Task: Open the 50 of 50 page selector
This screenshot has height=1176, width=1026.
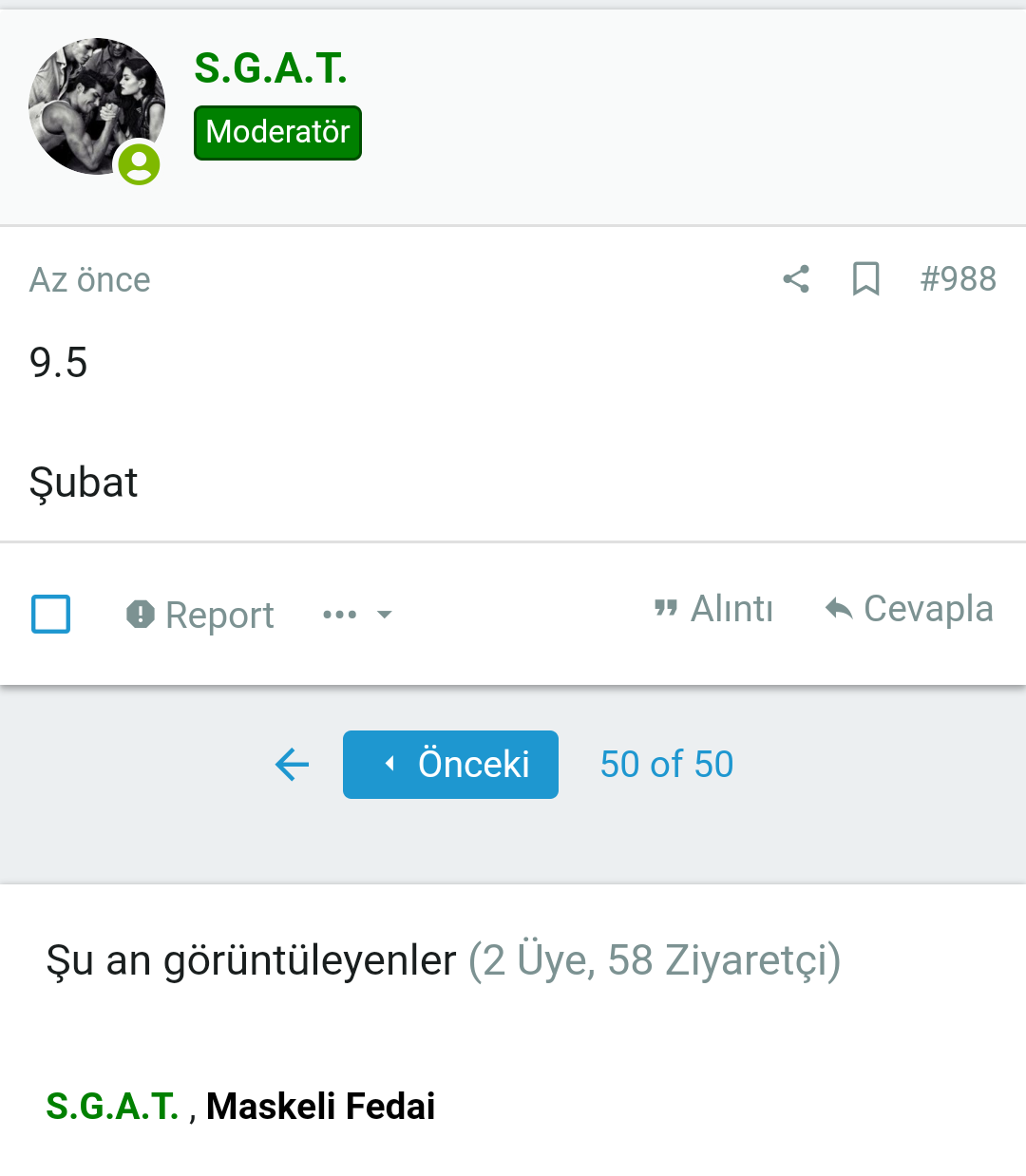Action: point(667,765)
